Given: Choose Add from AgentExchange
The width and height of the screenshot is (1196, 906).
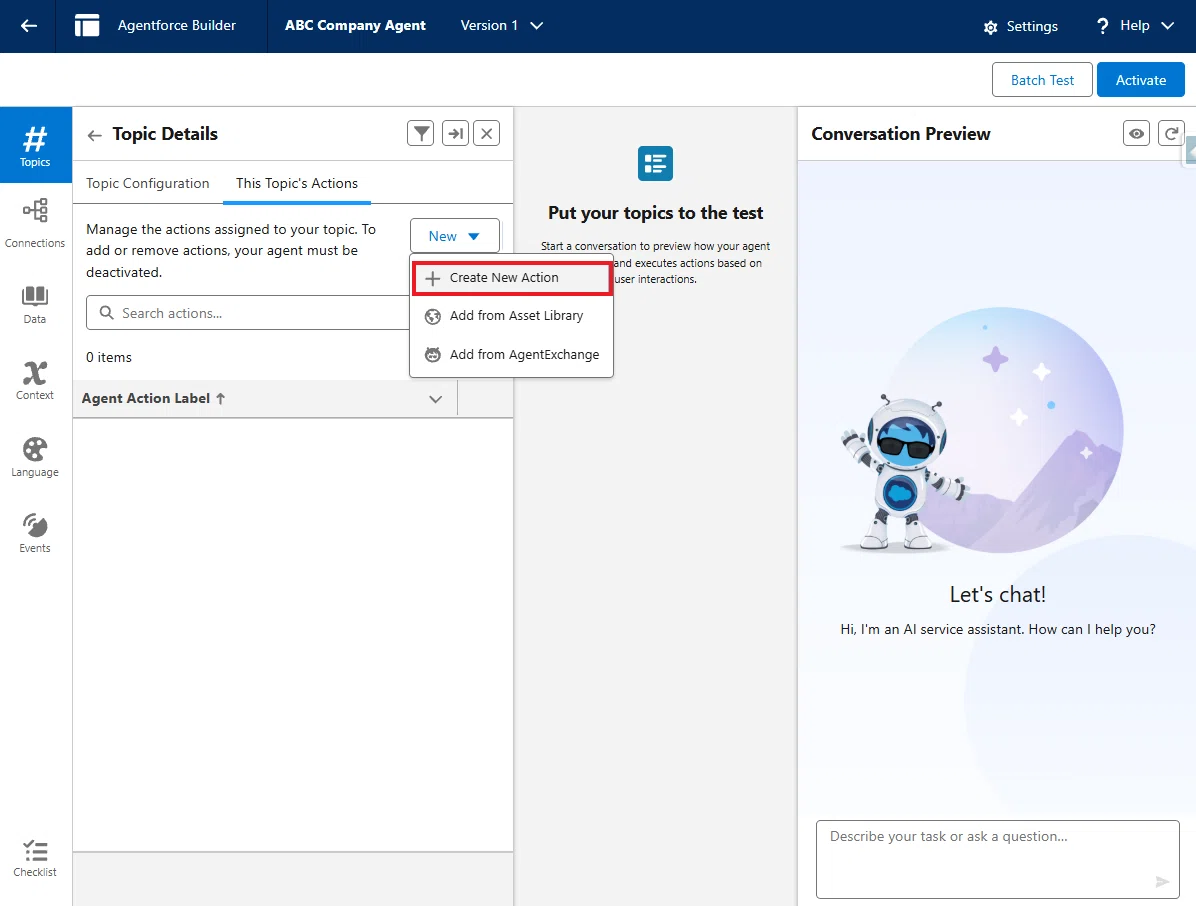Looking at the screenshot, I should pyautogui.click(x=512, y=355).
